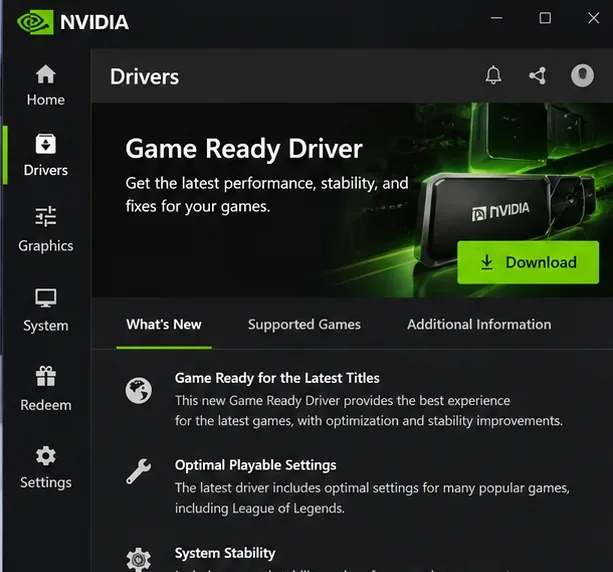Screen dimensions: 613x572
Task: Open the Graphics settings section
Action: click(46, 230)
